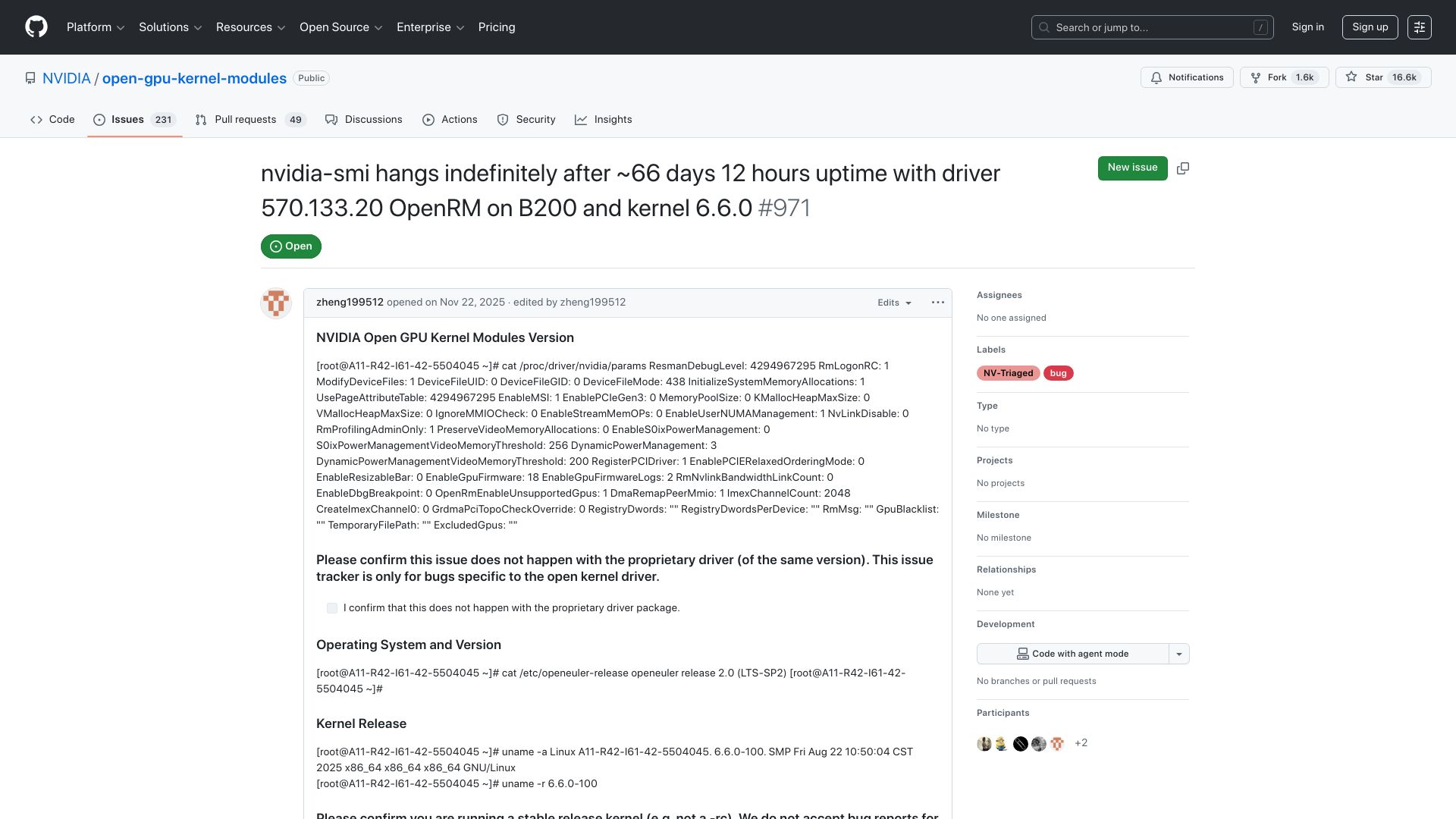The width and height of the screenshot is (1456, 819).
Task: Click the last checkered participant avatar
Action: tap(1057, 744)
